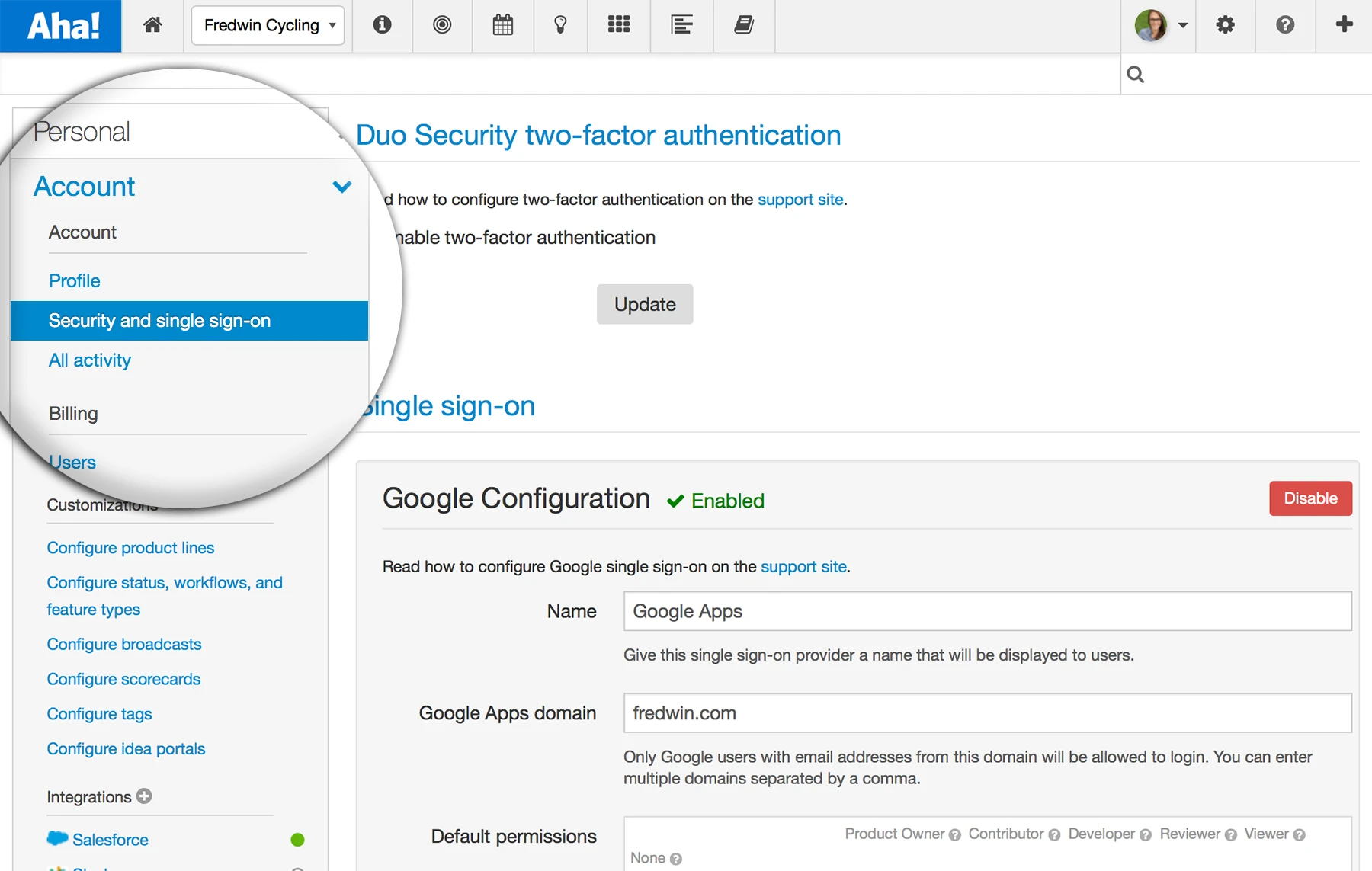Image resolution: width=1372 pixels, height=871 pixels.
Task: Open the notebook icon
Action: point(744,25)
